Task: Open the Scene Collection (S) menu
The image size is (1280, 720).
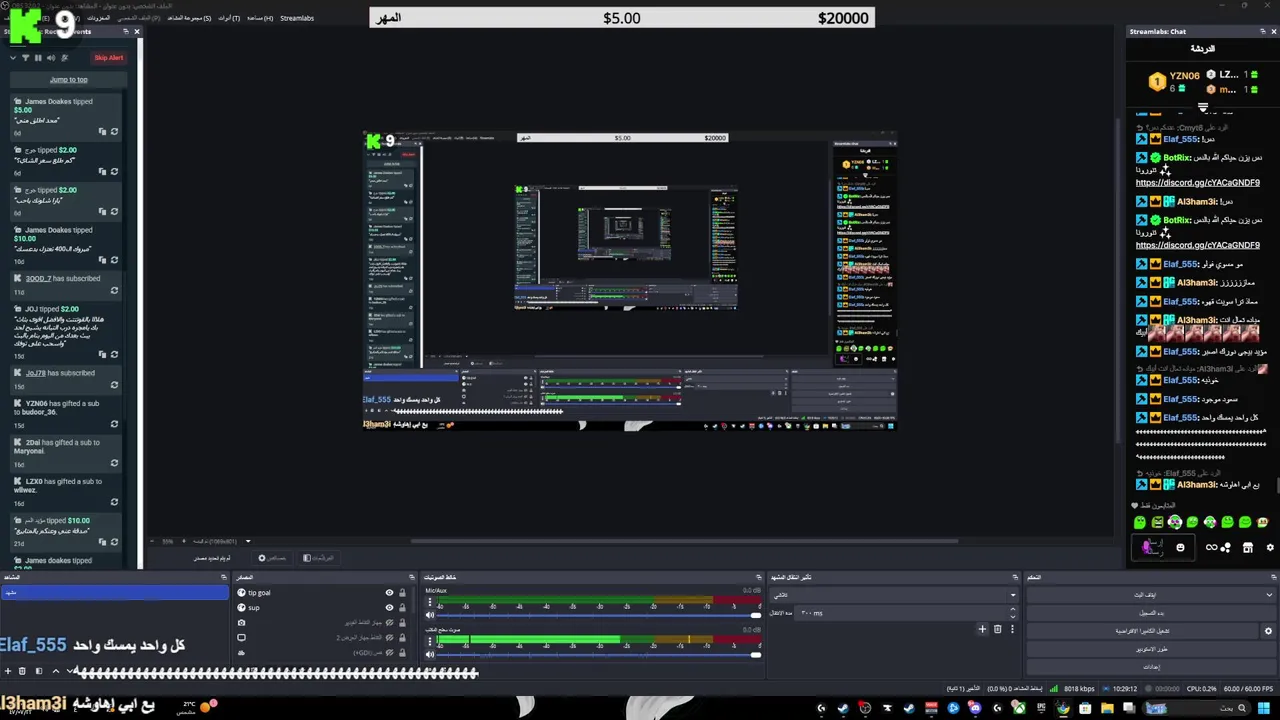Action: 189,18
